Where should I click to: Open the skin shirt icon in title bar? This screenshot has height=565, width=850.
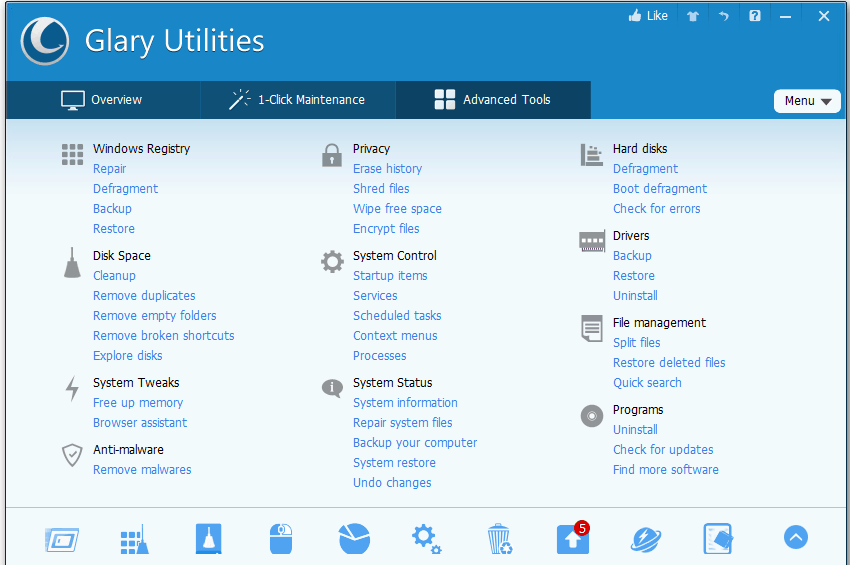point(693,16)
